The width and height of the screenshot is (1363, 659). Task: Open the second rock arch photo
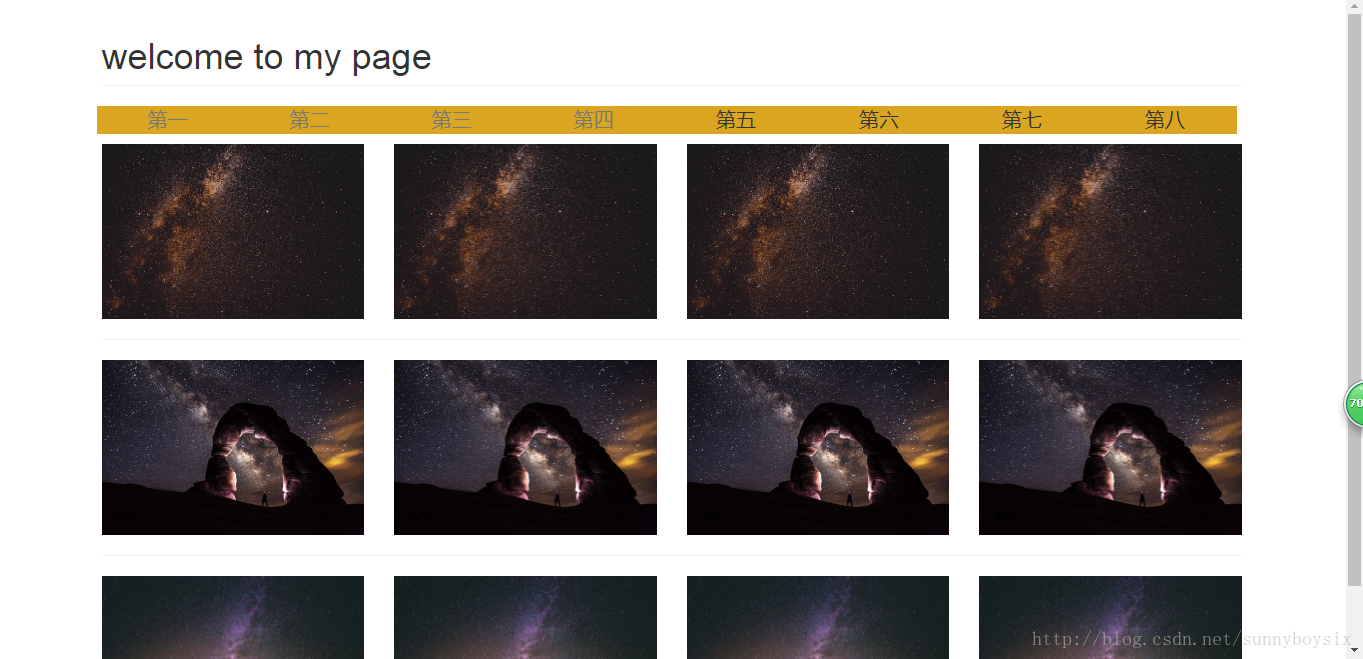525,447
